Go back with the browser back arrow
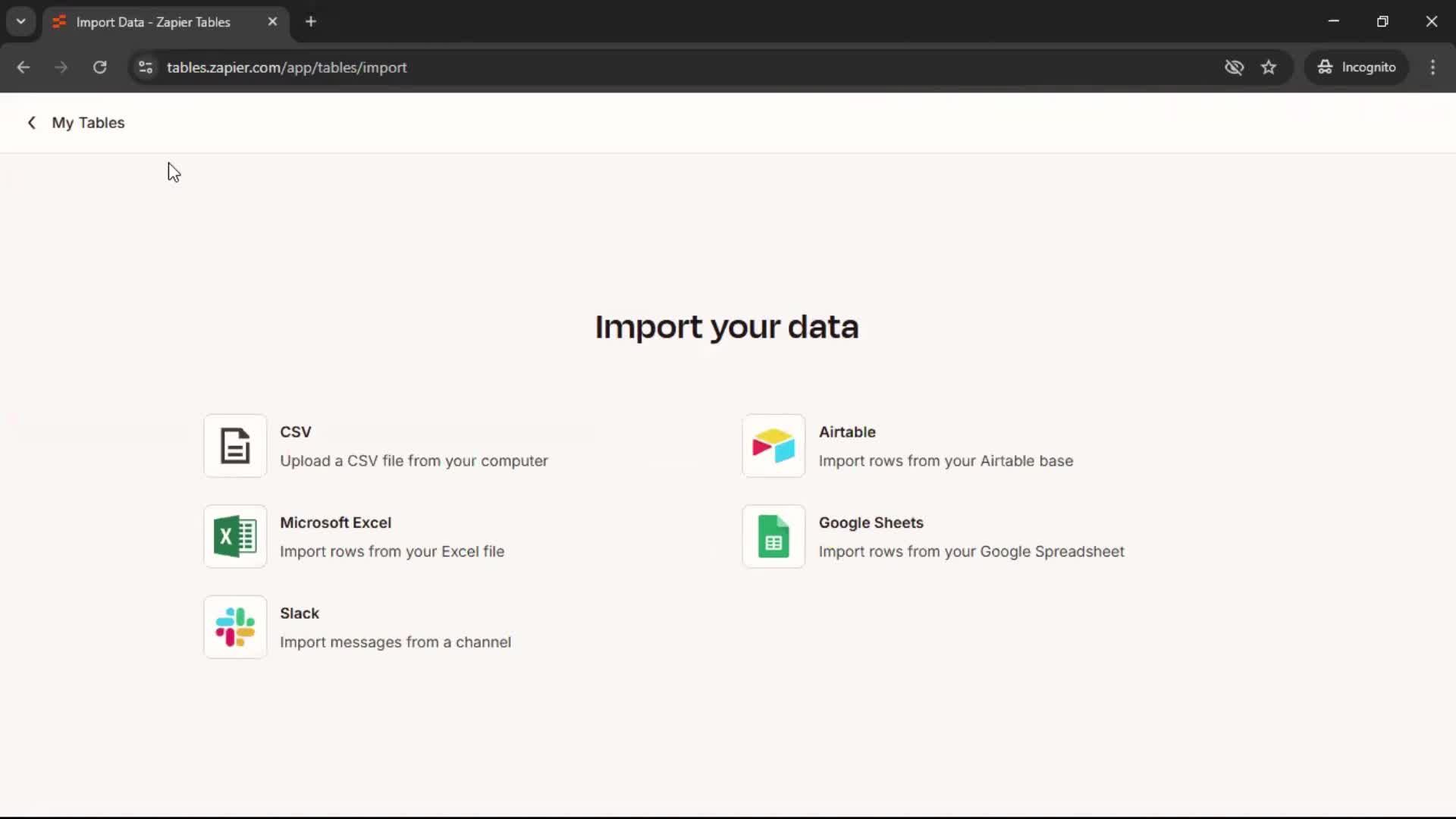This screenshot has width=1456, height=819. [x=24, y=67]
